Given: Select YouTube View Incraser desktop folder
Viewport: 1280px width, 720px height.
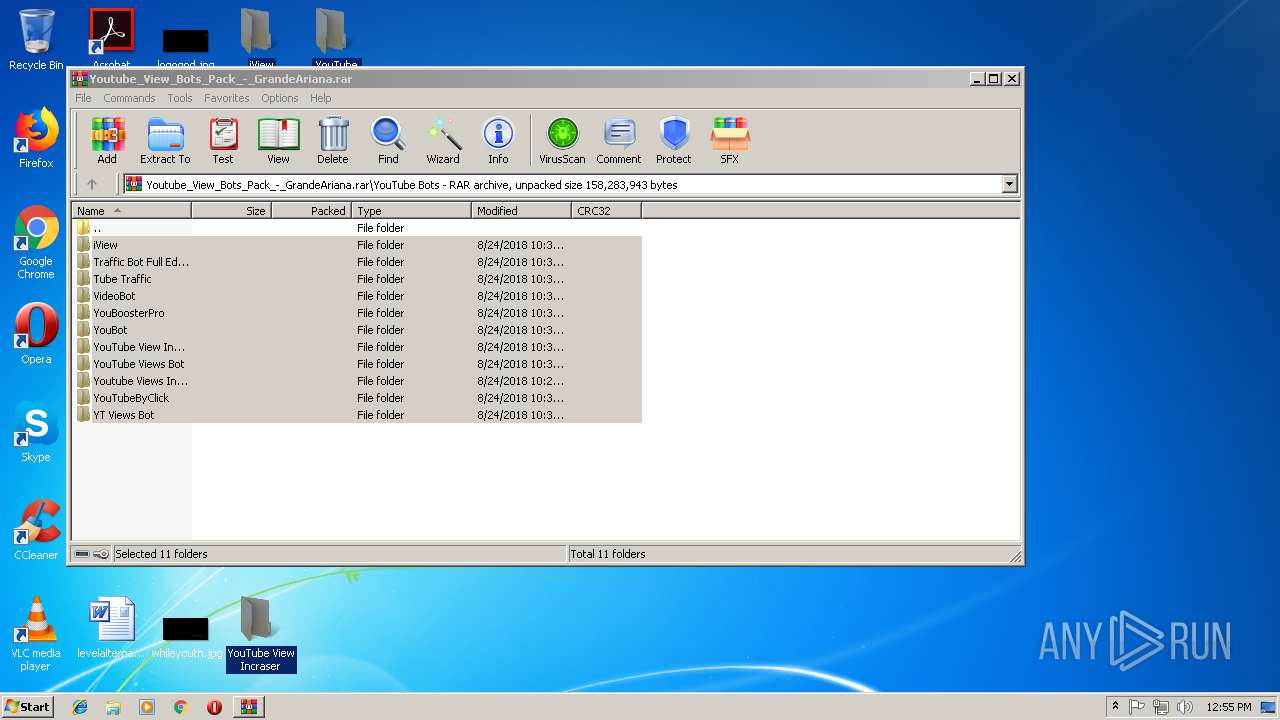Looking at the screenshot, I should point(260,634).
